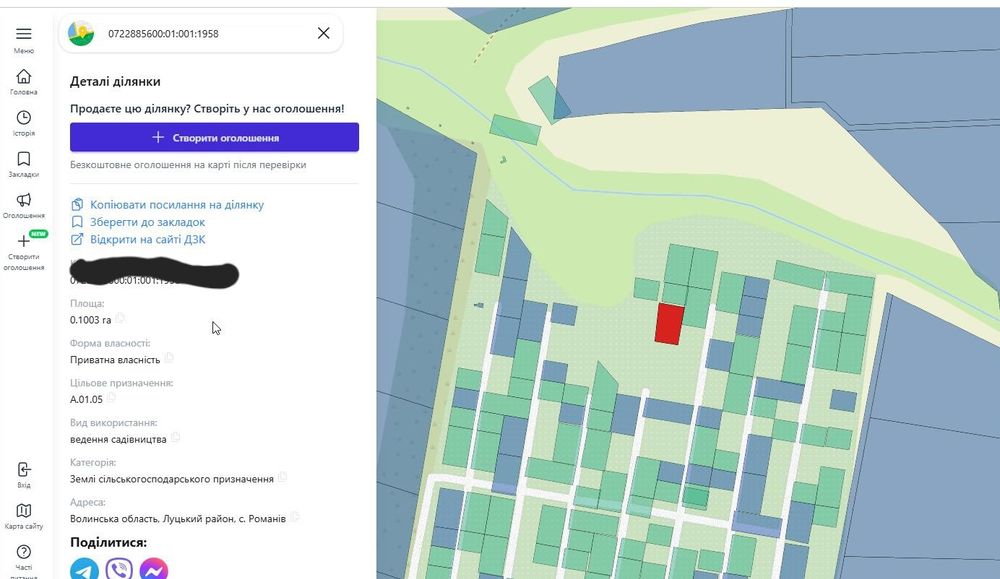Click the address text с. Романів
Viewport: 1000px width, 579px height.
pos(262,518)
